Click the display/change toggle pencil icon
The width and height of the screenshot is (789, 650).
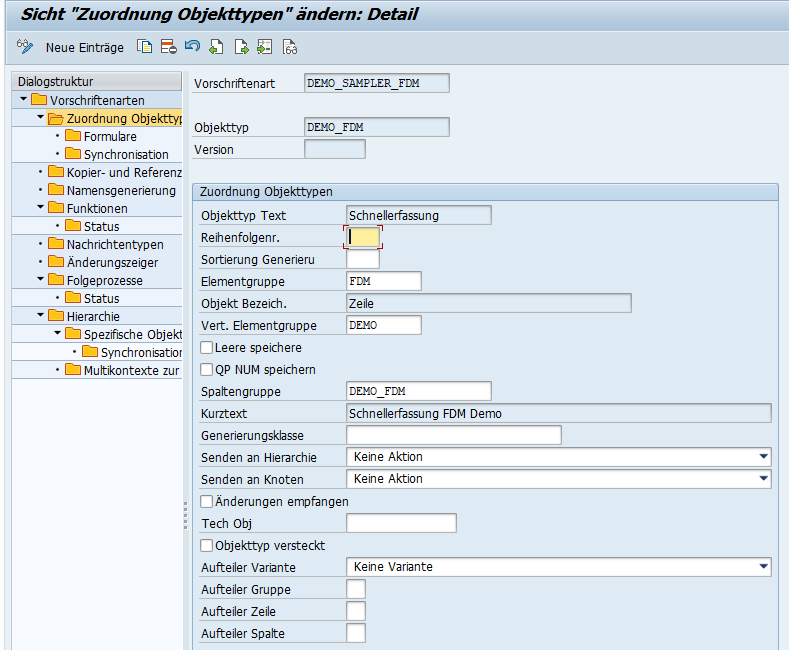point(26,47)
